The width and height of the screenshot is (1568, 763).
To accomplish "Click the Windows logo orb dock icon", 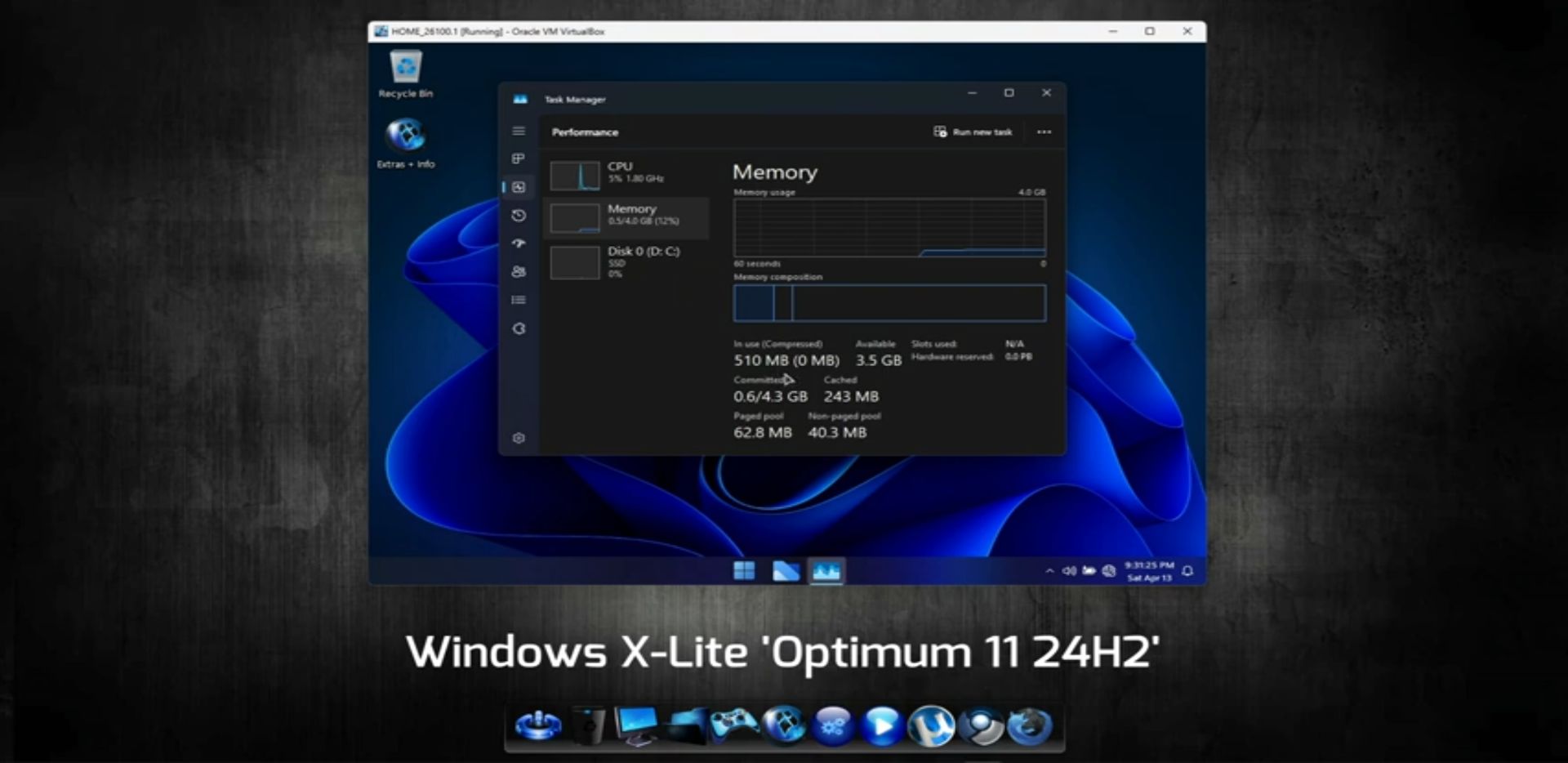I will pos(784,725).
